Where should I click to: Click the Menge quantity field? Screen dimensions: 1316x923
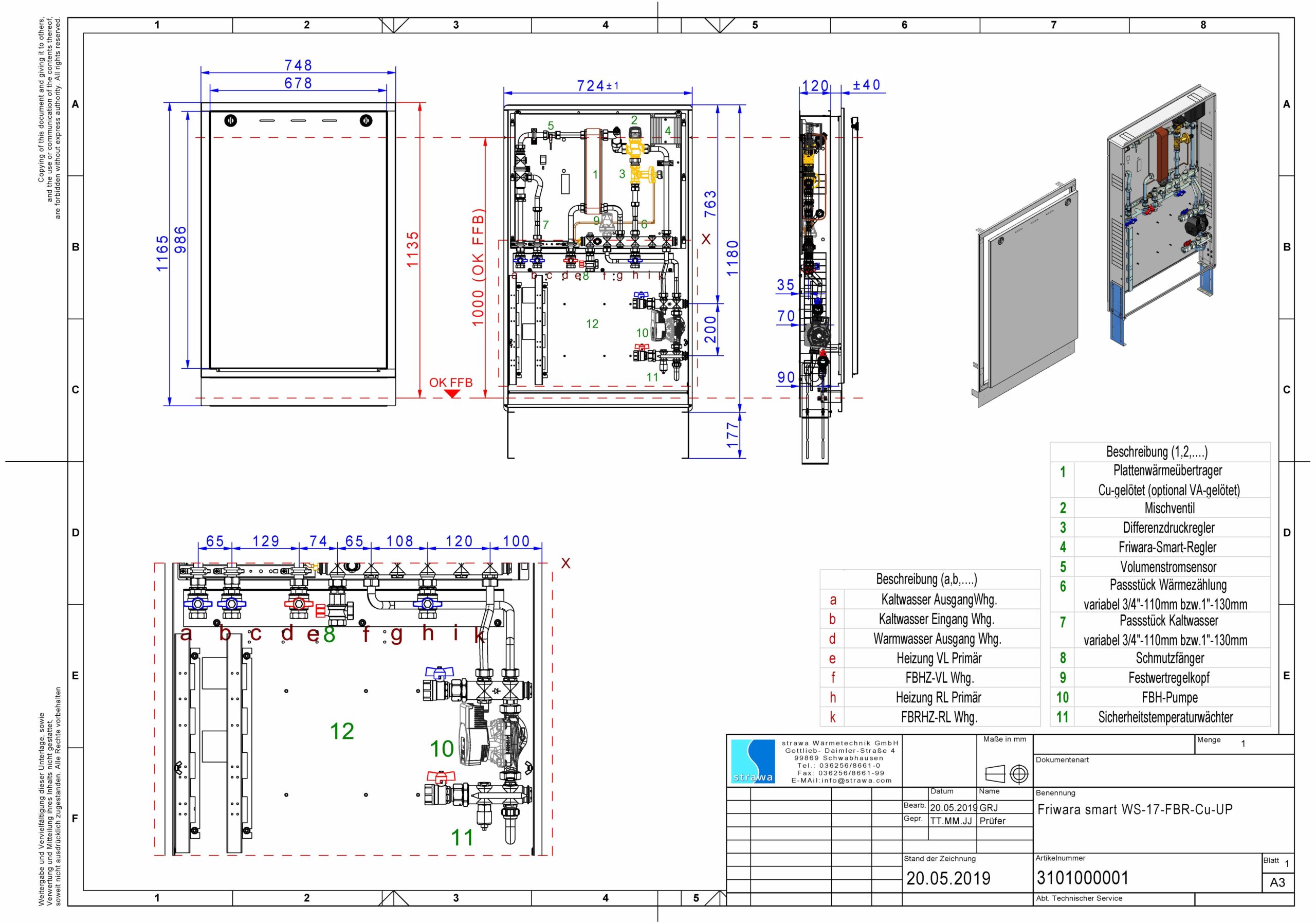pos(1245,744)
